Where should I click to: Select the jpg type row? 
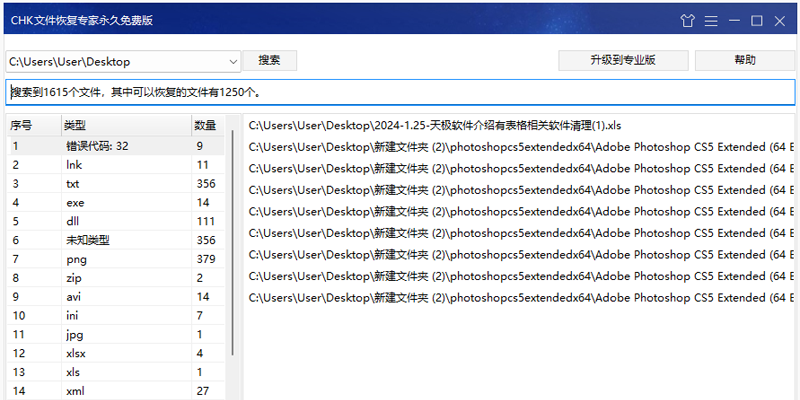pos(116,335)
